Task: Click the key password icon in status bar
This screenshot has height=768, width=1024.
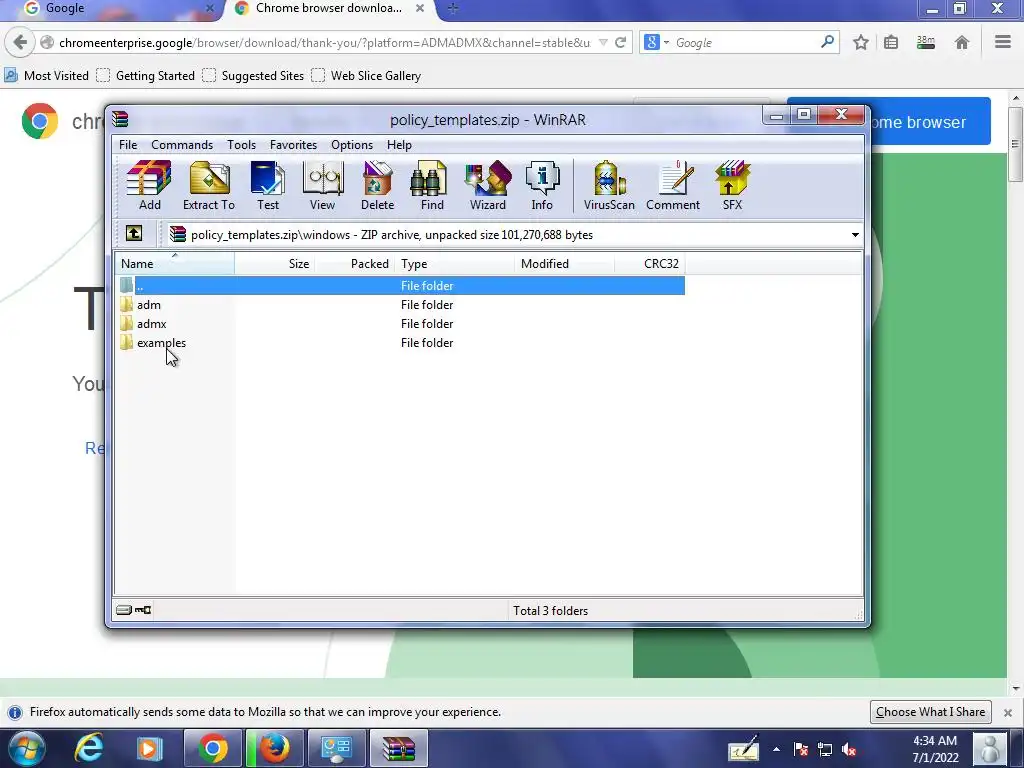Action: point(143,610)
